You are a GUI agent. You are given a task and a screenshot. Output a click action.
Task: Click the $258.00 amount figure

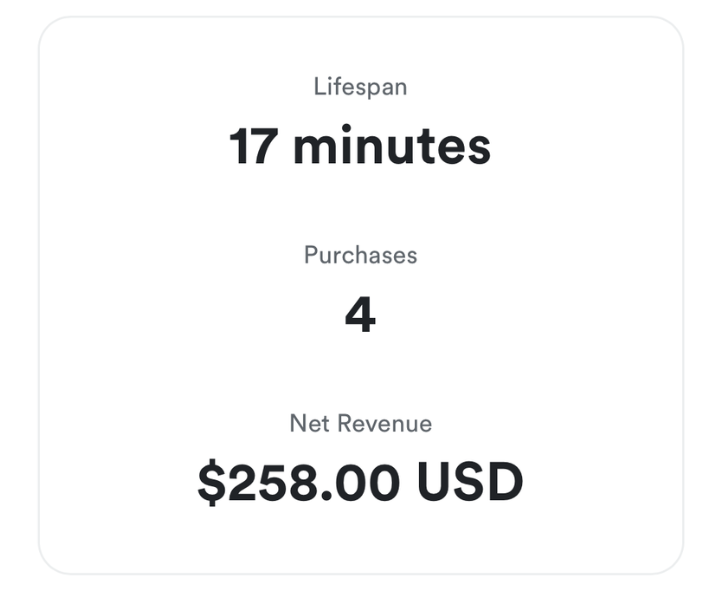[x=300, y=483]
